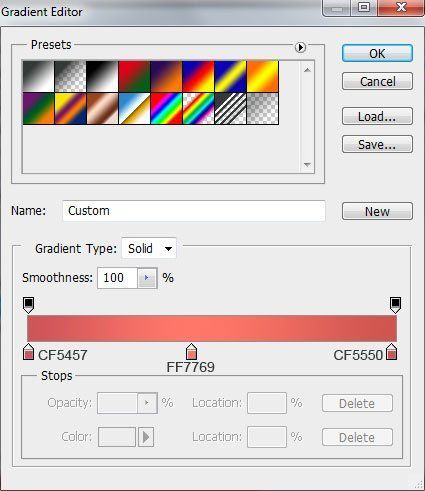Screen dimensions: 425x491
Task: Open the Smoothness slider arrow
Action: click(x=147, y=278)
